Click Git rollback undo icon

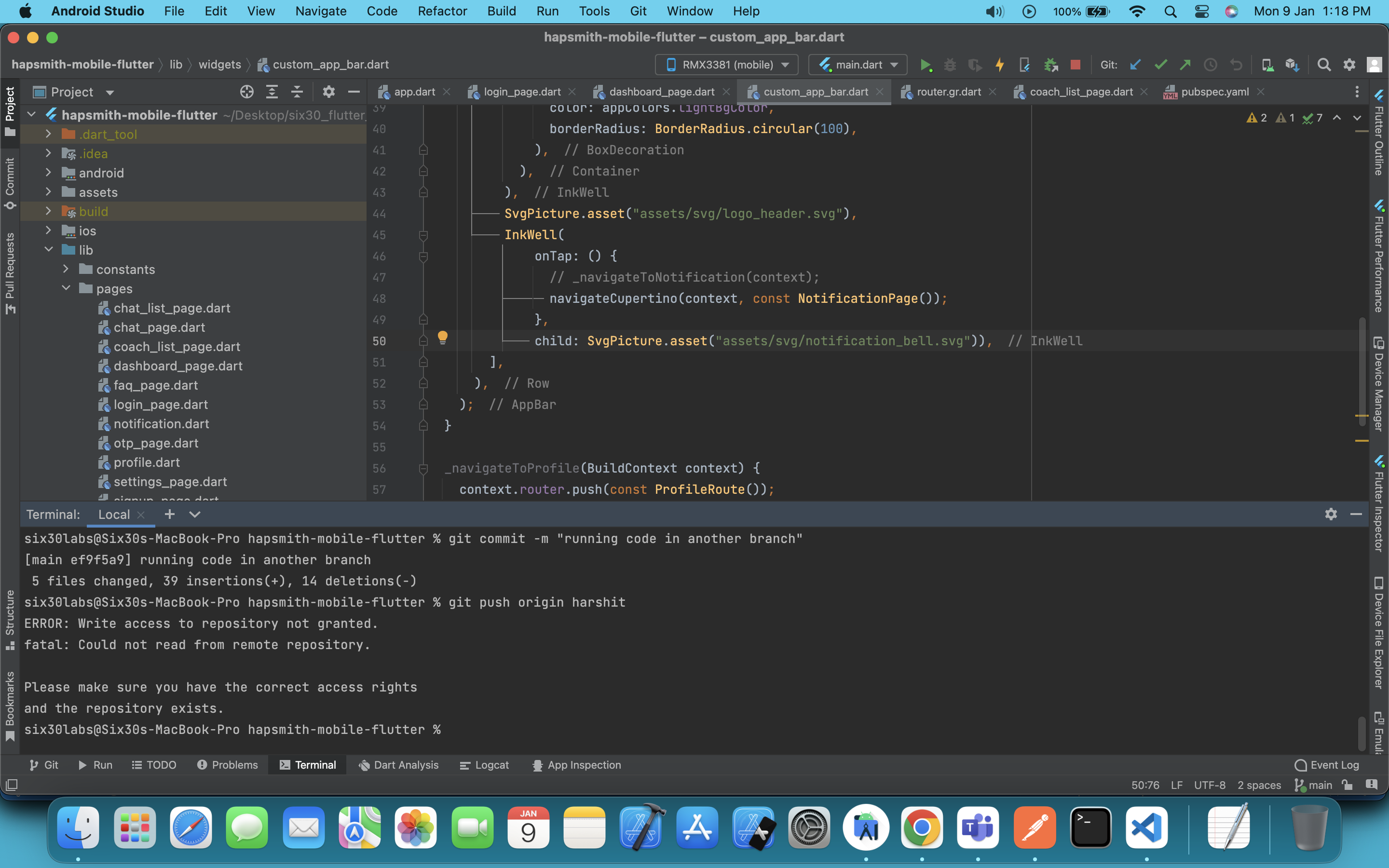click(x=1236, y=65)
